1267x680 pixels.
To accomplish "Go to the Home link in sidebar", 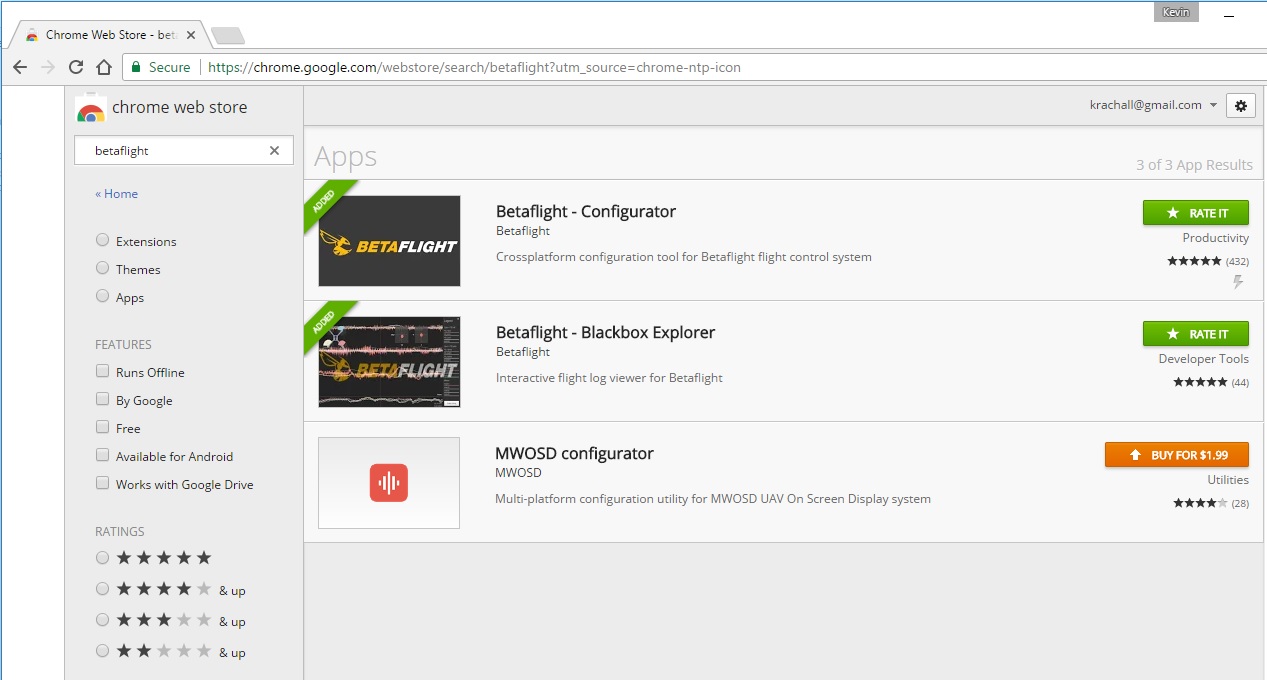I will pyautogui.click(x=117, y=194).
